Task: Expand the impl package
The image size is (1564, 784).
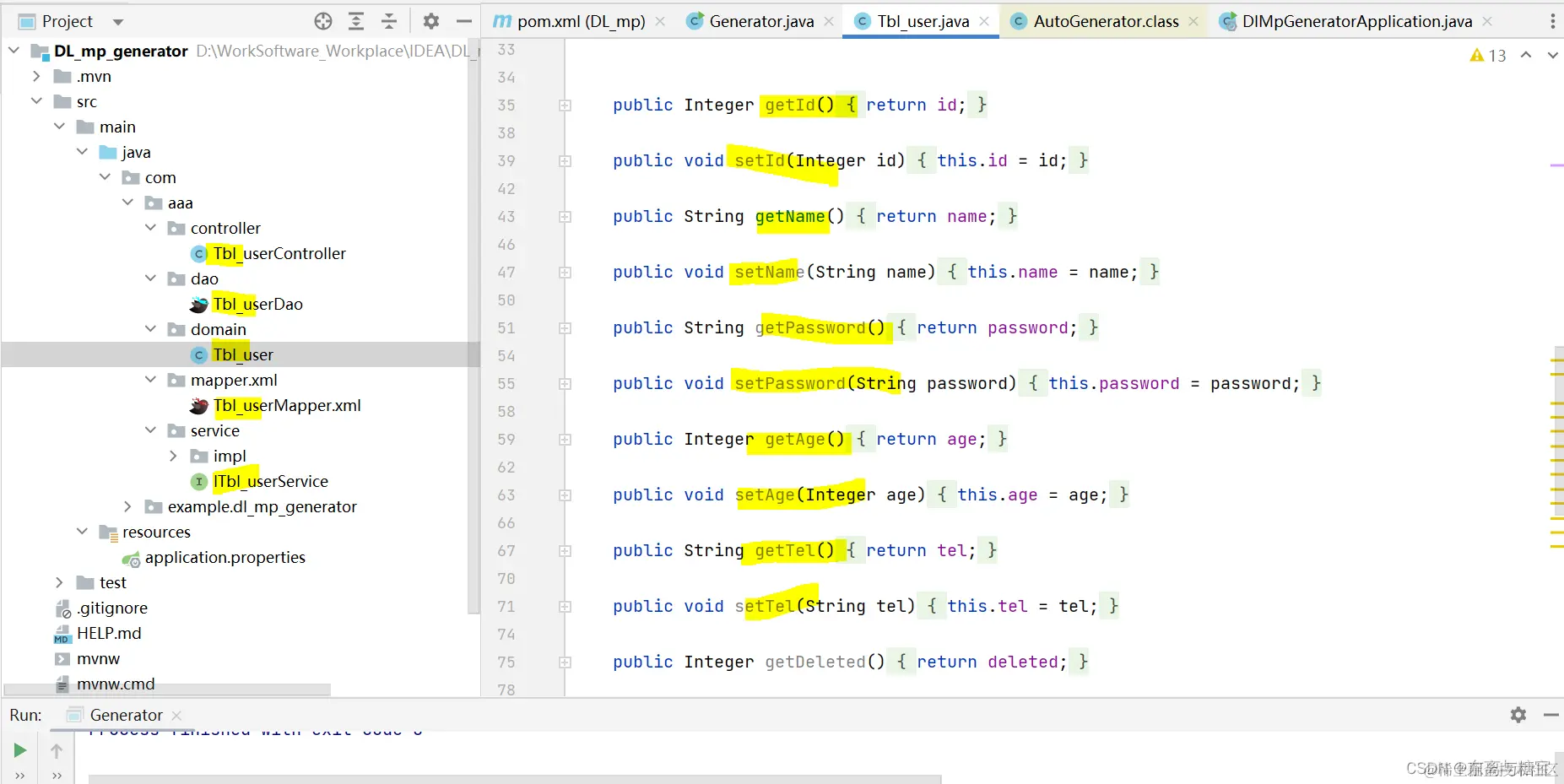Action: [x=173, y=456]
